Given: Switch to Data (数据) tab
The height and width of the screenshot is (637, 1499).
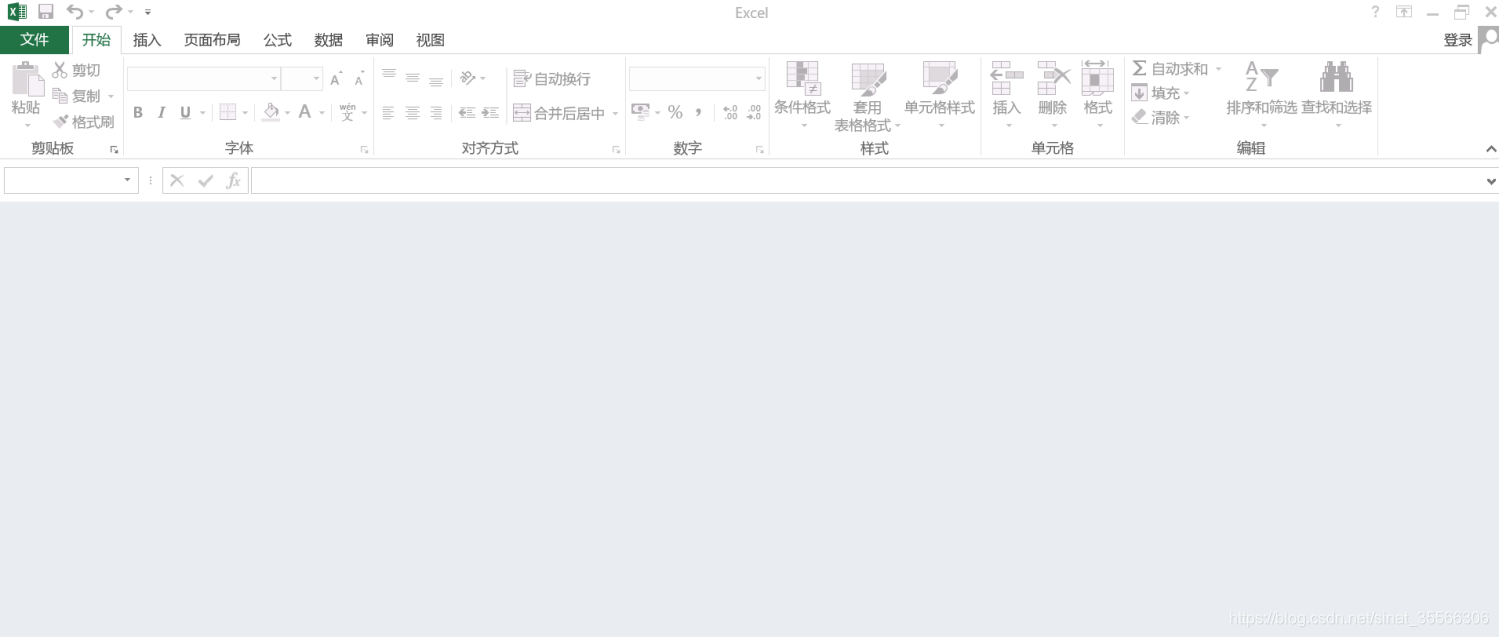Looking at the screenshot, I should 328,40.
